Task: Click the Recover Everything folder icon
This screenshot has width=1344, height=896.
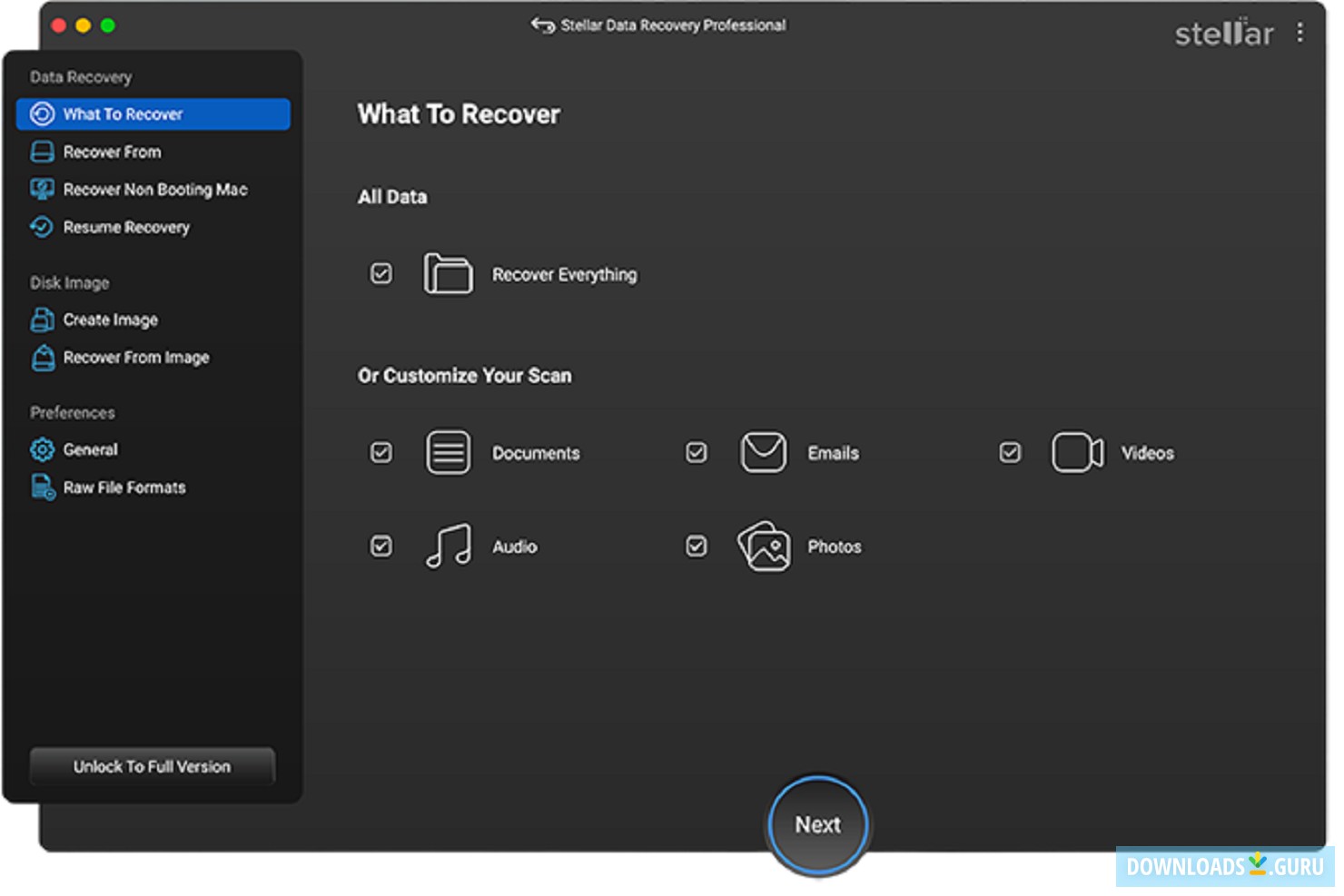Action: pyautogui.click(x=448, y=273)
